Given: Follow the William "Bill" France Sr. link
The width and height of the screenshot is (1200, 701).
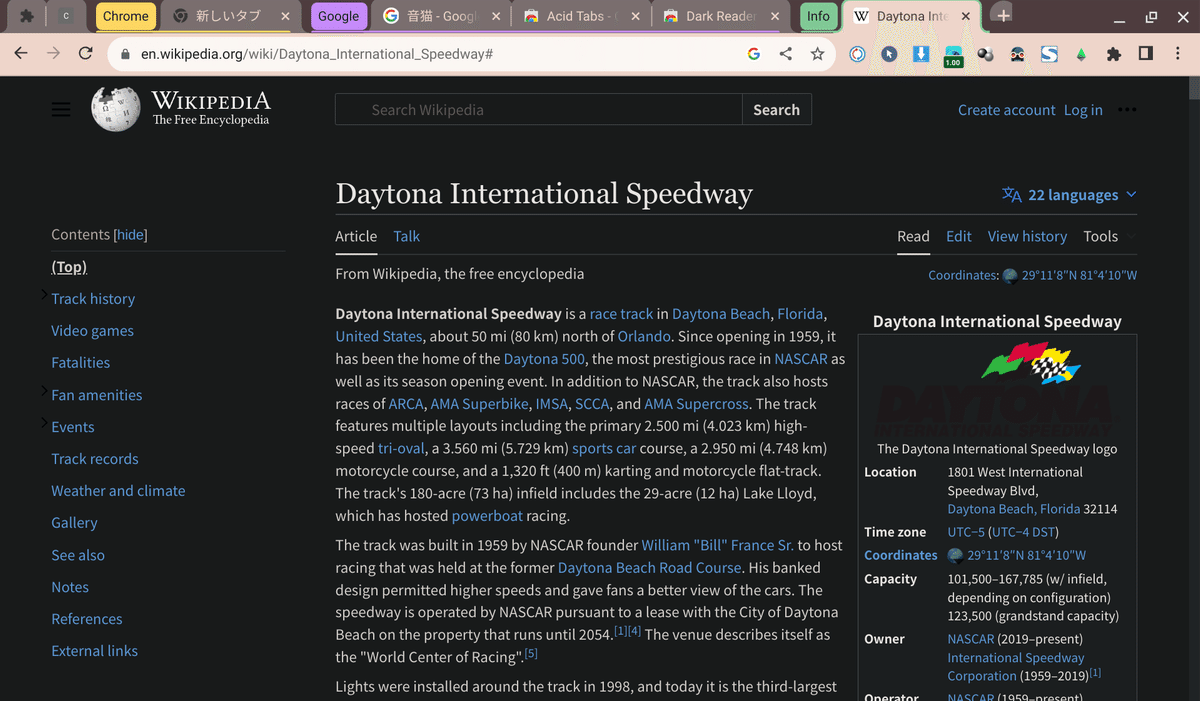Looking at the screenshot, I should point(717,545).
